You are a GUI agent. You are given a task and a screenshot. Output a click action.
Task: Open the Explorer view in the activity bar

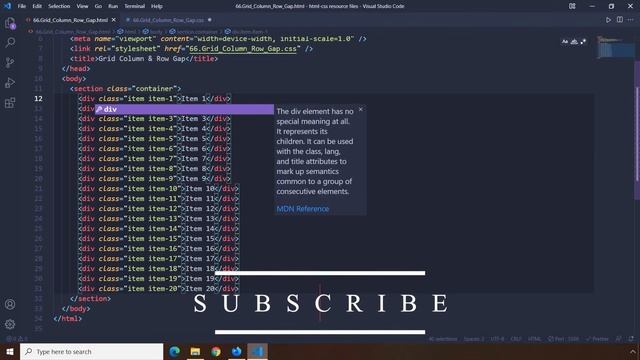pyautogui.click(x=10, y=23)
